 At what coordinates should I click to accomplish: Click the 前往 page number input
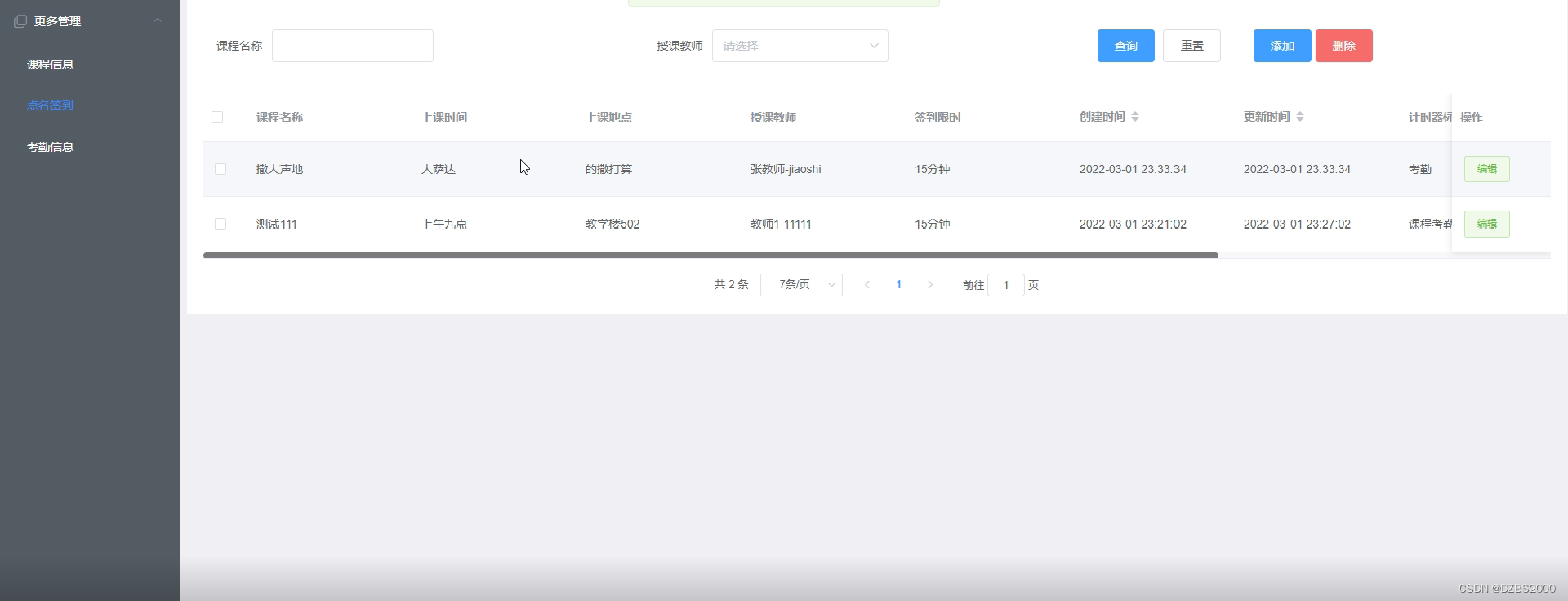coord(1006,285)
